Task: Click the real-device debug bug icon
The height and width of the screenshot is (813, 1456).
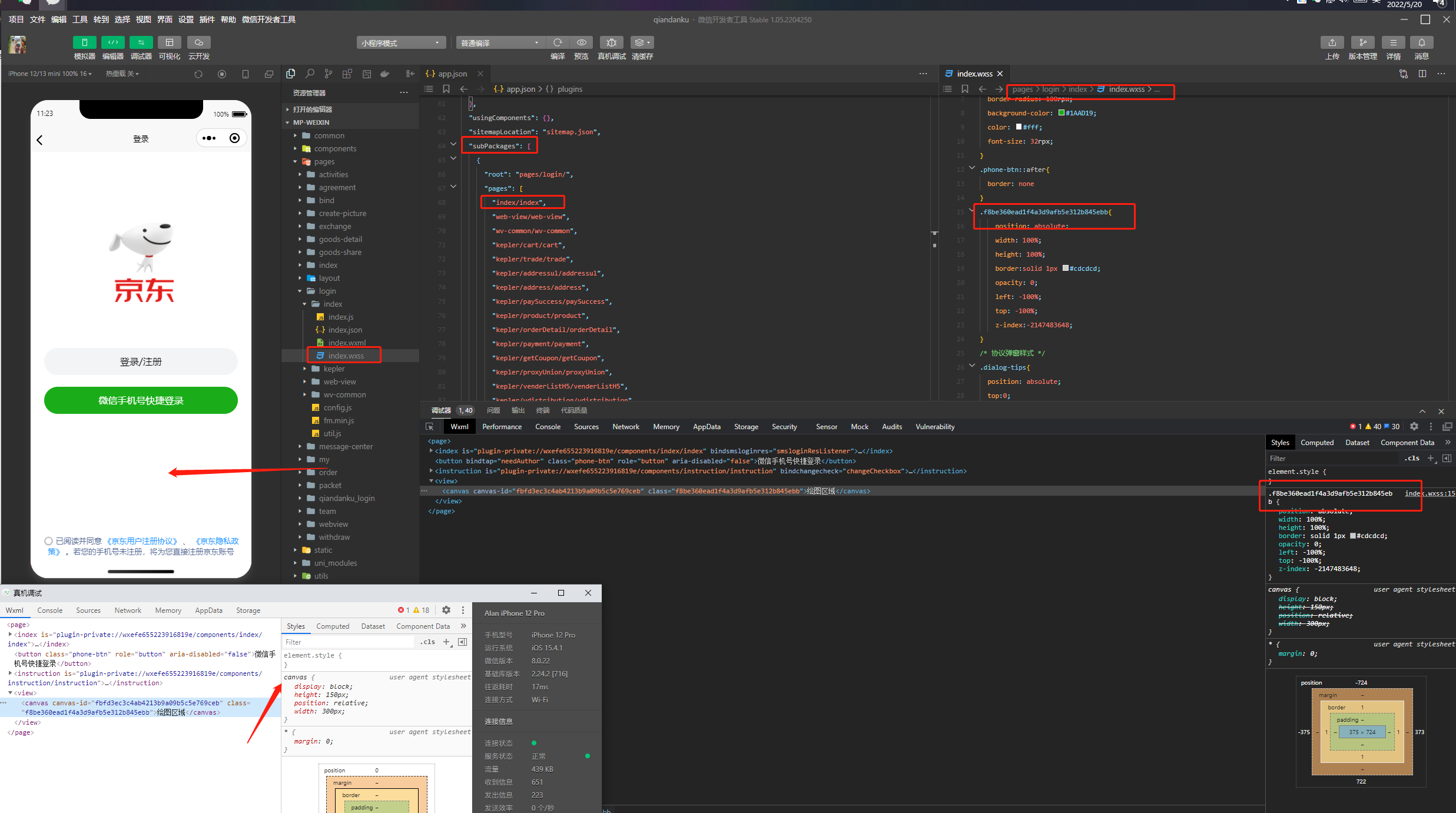Action: 611,42
